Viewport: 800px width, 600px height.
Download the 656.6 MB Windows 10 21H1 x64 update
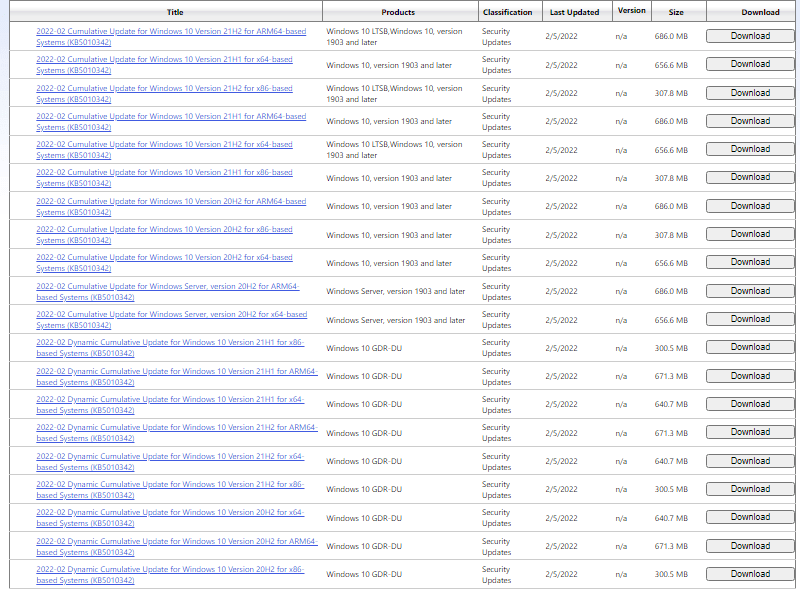click(750, 64)
